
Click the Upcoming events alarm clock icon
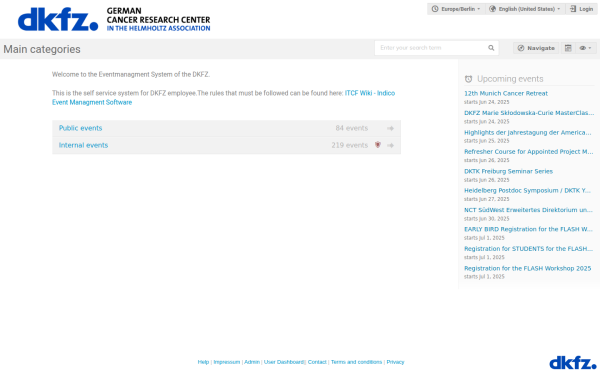pyautogui.click(x=468, y=79)
